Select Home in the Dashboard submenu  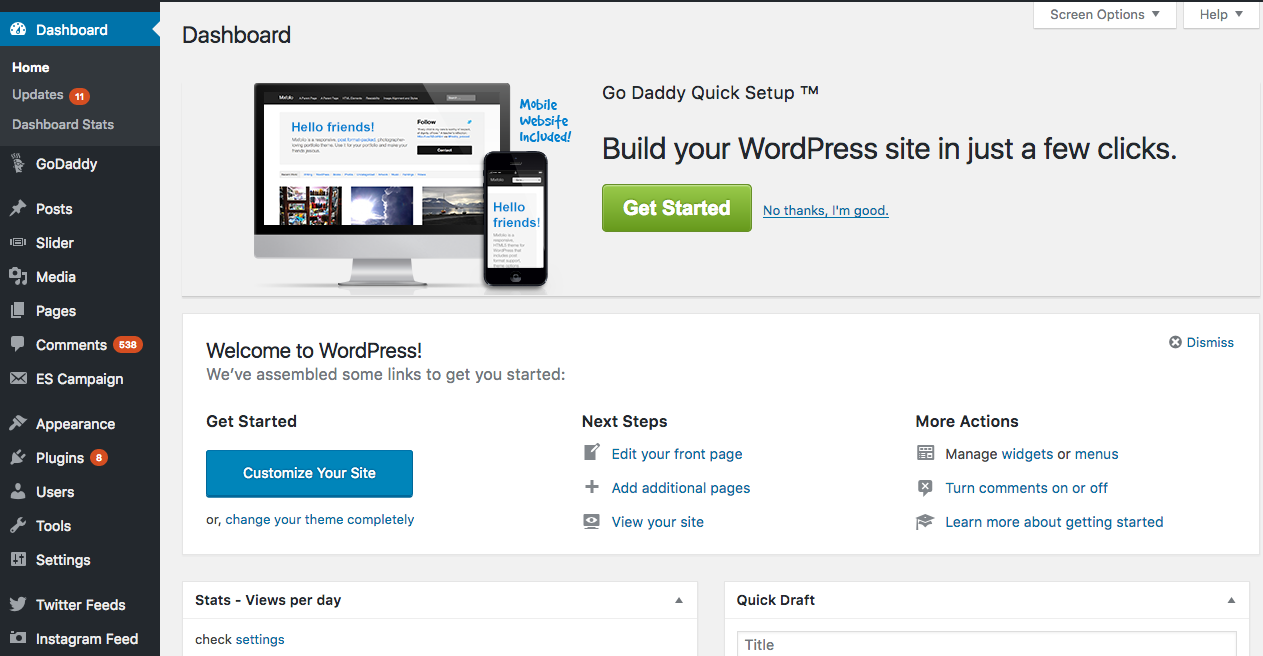(31, 67)
